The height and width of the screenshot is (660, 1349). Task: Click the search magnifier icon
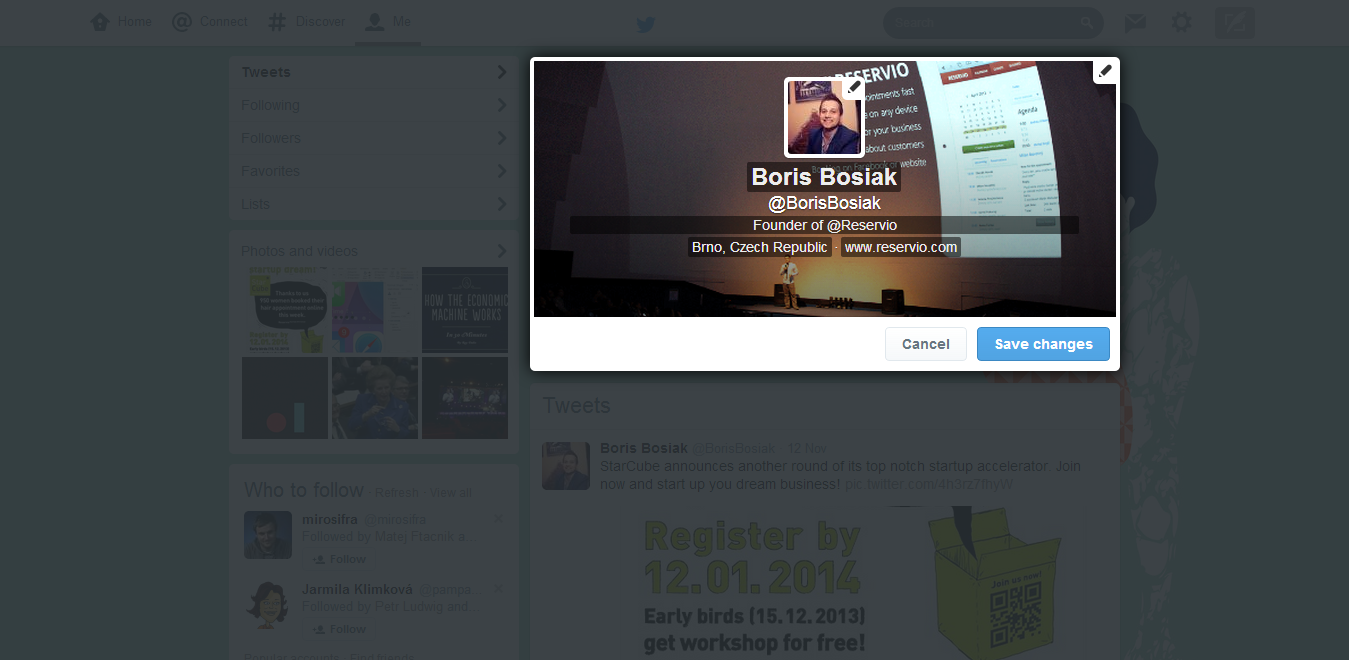coord(1087,22)
